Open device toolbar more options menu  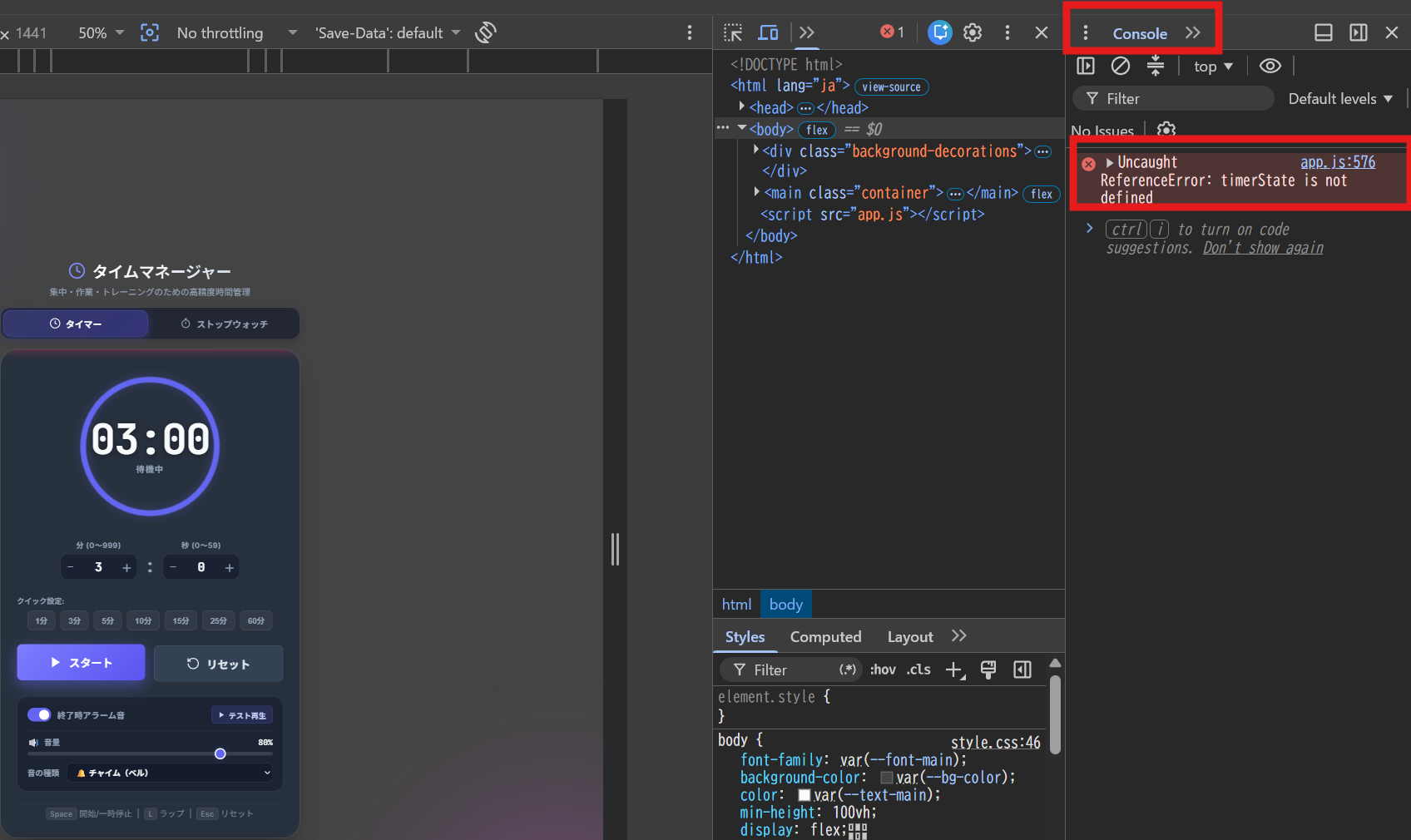pos(690,33)
